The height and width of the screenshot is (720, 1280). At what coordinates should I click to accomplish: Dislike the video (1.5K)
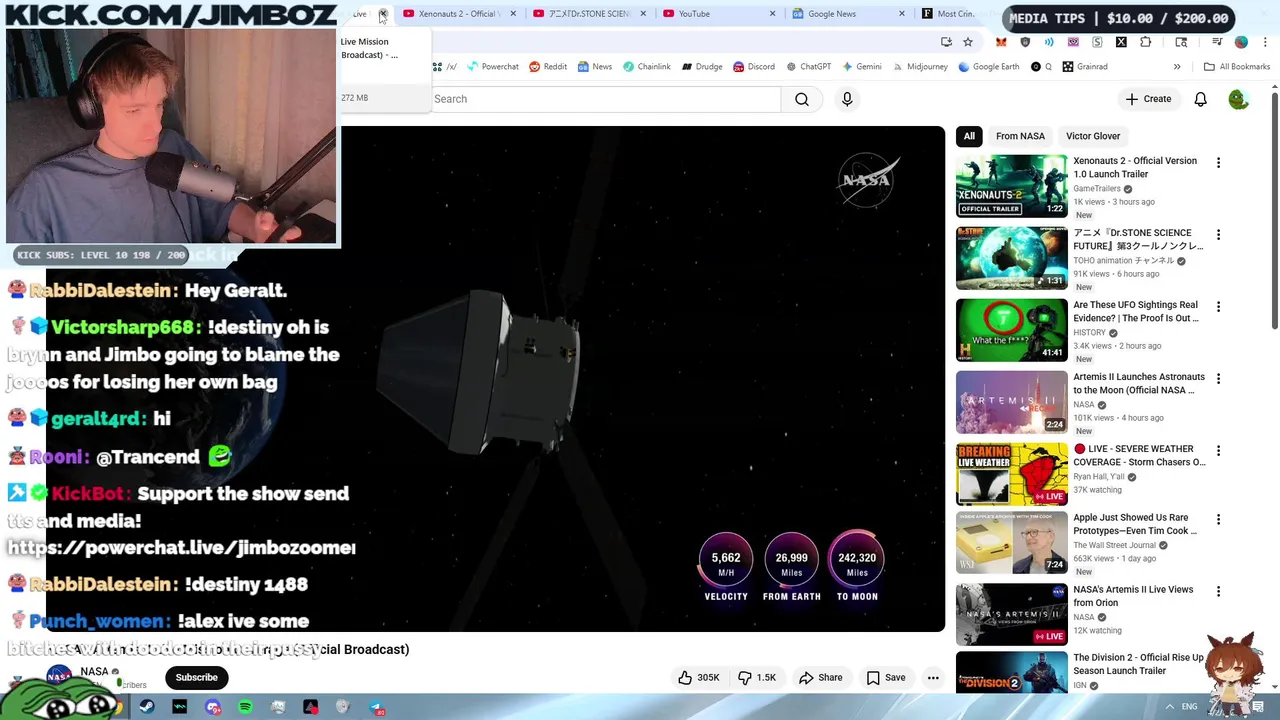[757, 677]
